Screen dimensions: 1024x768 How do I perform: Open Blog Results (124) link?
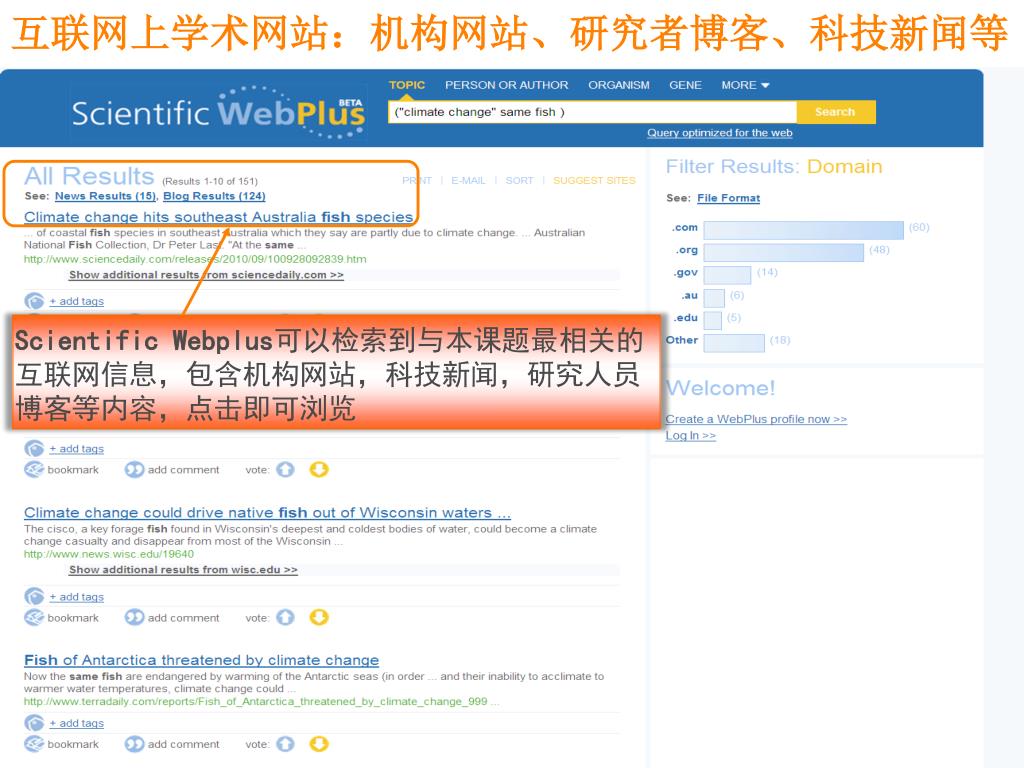pos(214,196)
